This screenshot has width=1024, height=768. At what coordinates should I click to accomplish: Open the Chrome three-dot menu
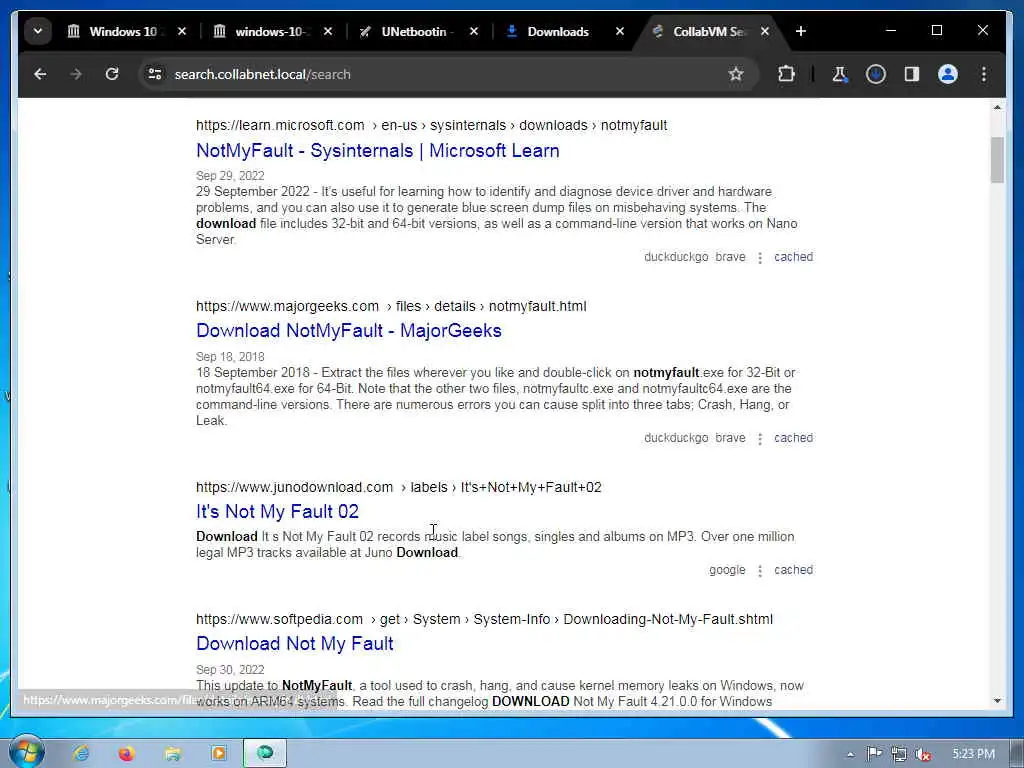pos(984,74)
